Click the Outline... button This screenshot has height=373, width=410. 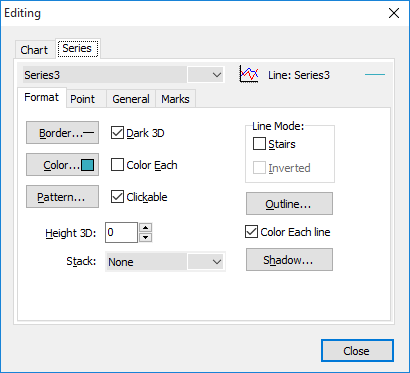pyautogui.click(x=289, y=204)
